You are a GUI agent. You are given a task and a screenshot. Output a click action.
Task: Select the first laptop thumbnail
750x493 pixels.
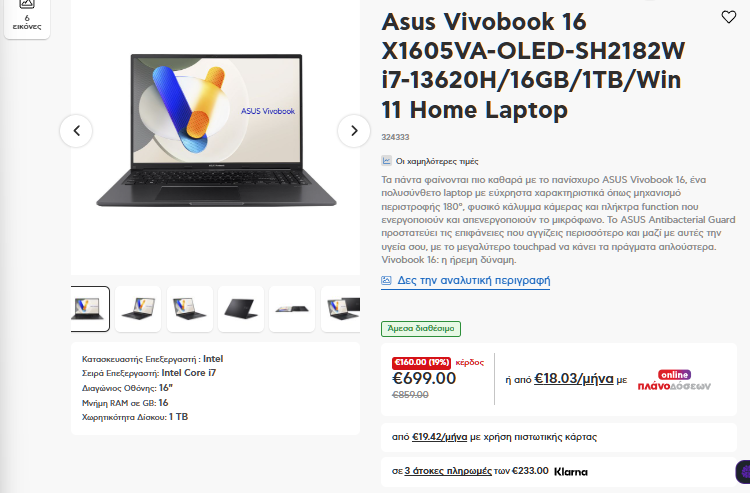[x=89, y=309]
